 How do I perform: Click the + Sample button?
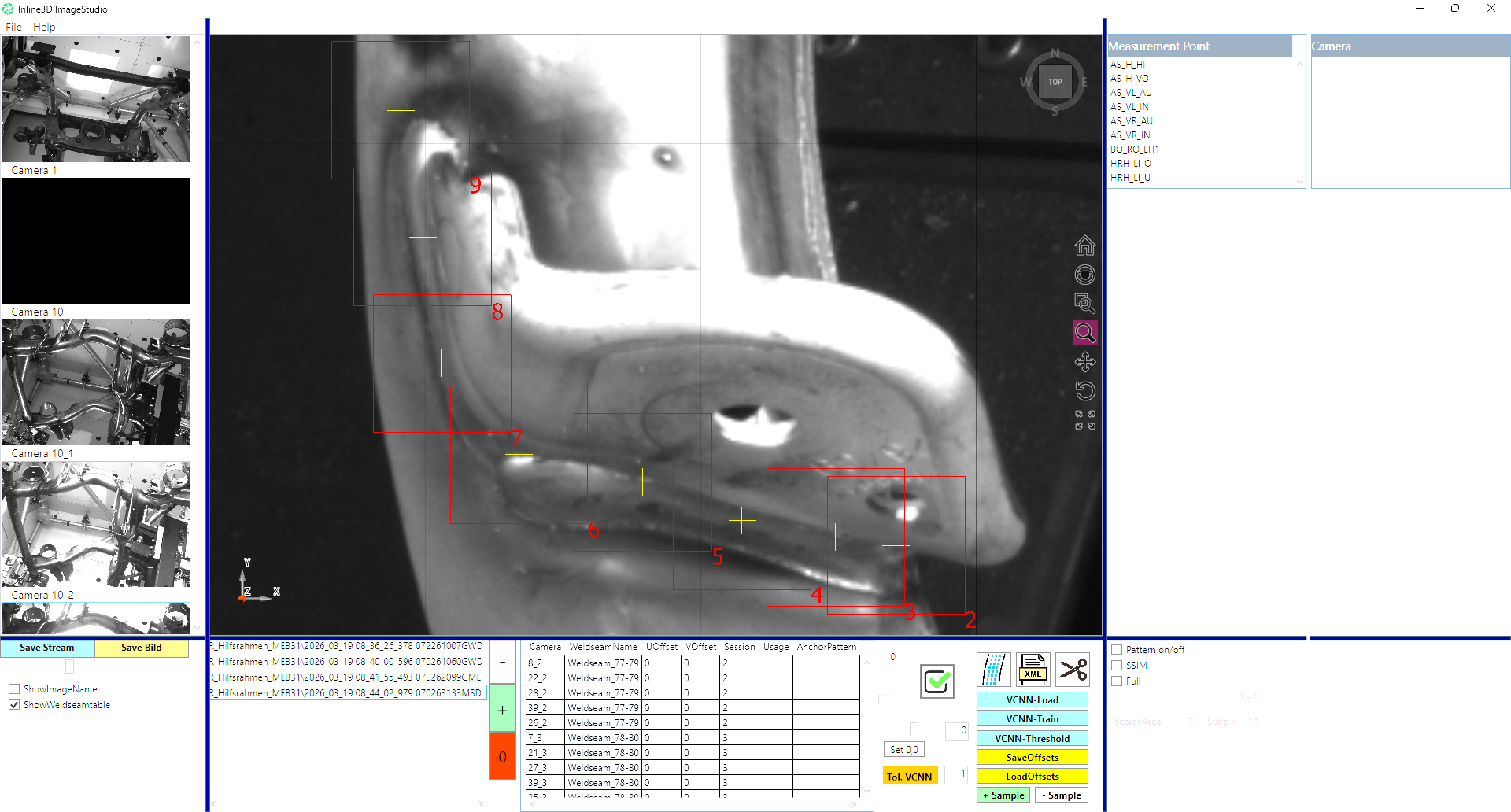click(1003, 795)
